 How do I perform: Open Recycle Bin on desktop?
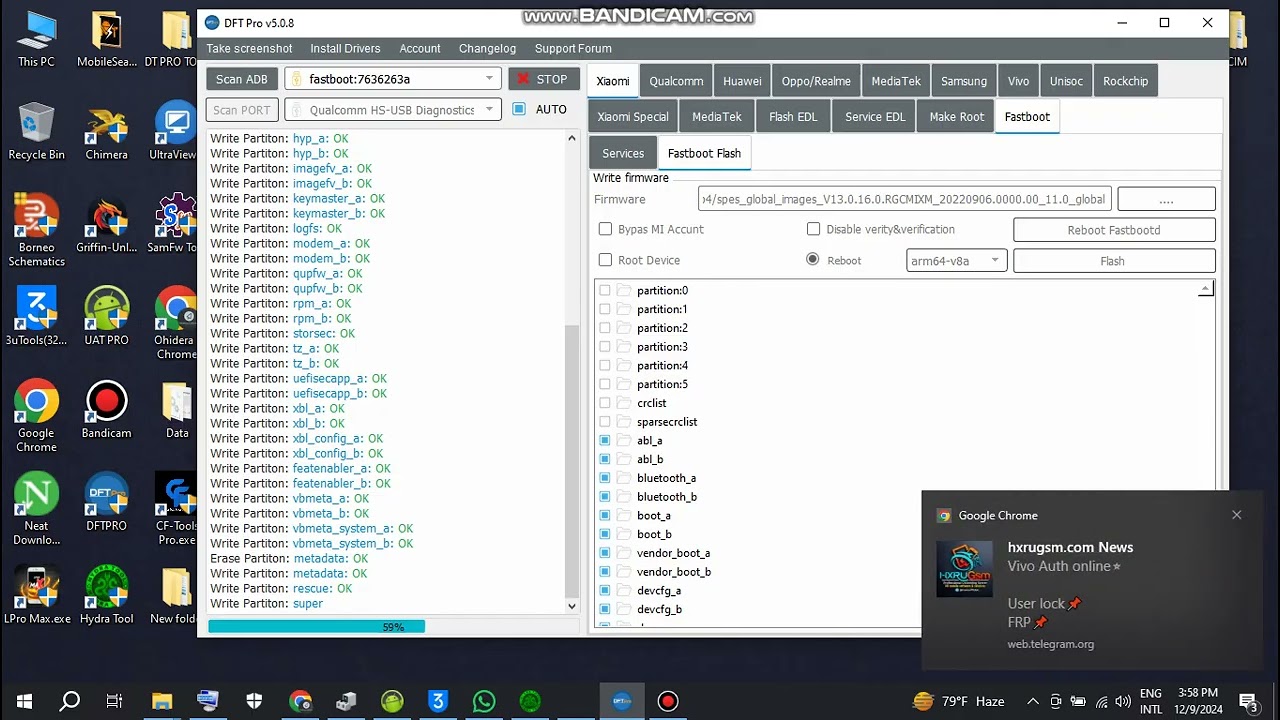[x=36, y=132]
